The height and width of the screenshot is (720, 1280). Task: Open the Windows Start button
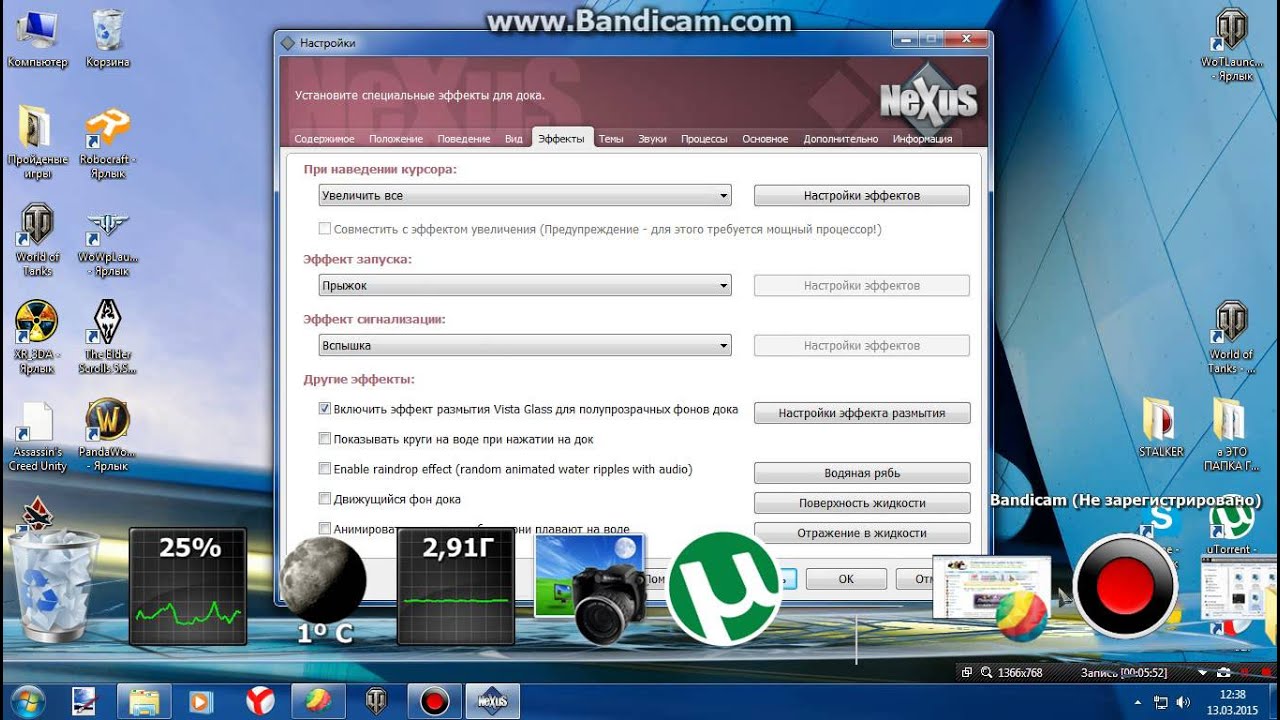click(28, 700)
